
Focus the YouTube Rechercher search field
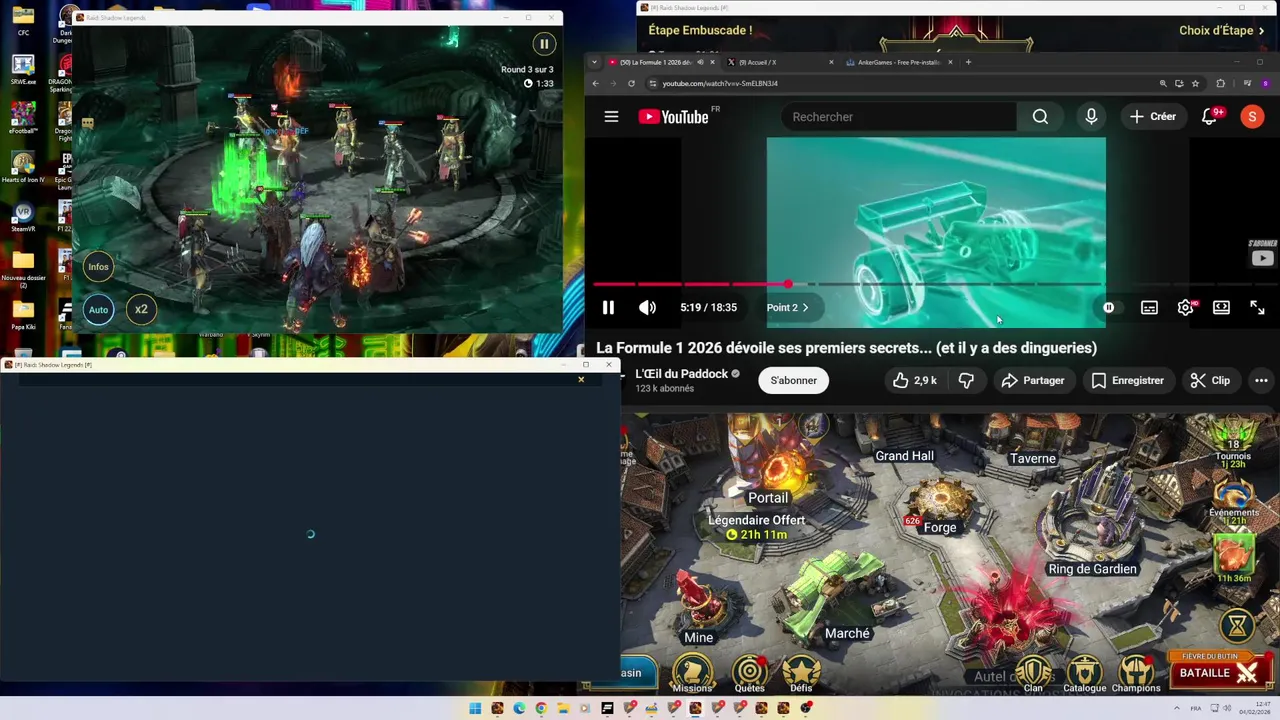coord(898,117)
